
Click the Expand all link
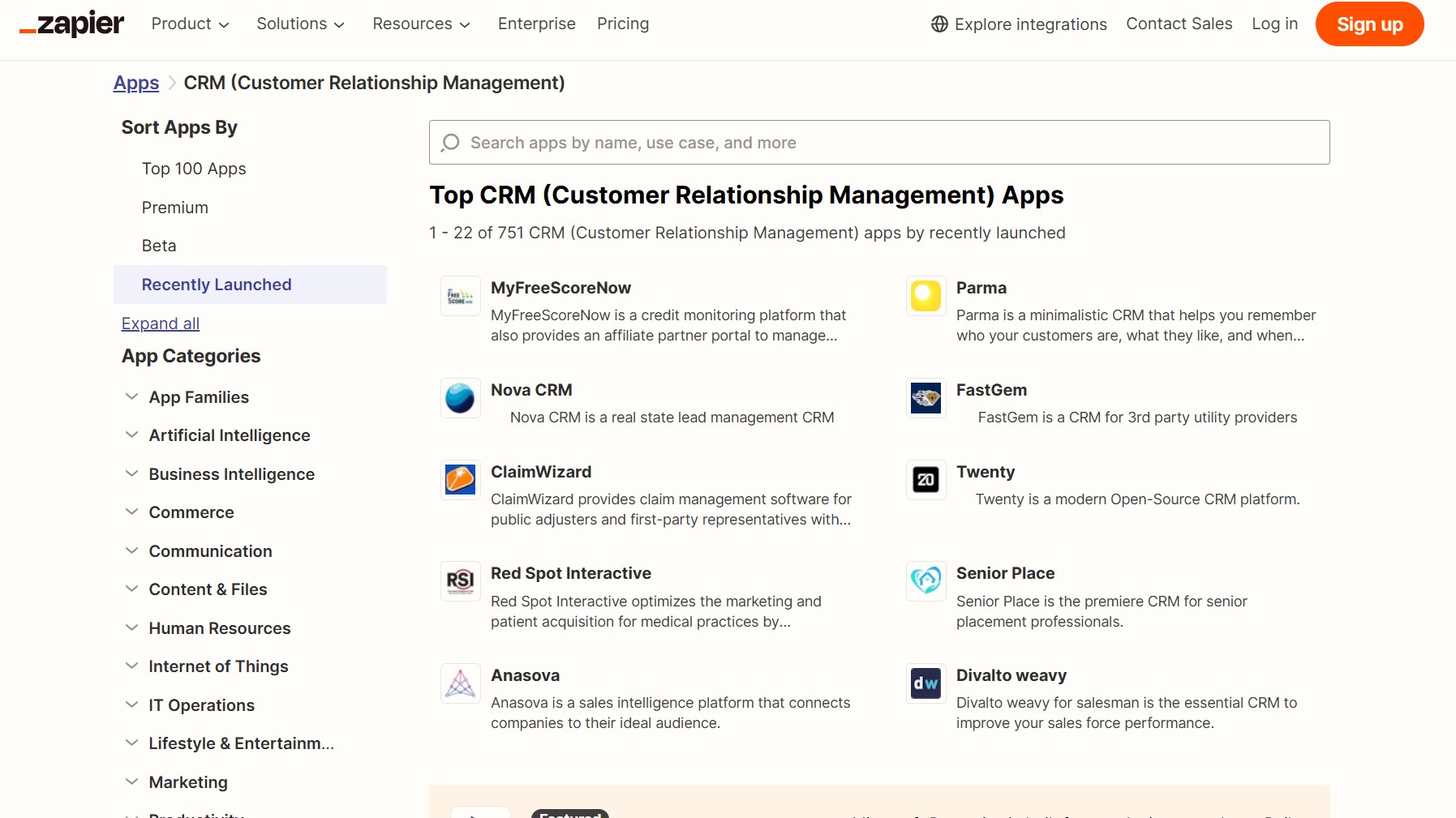coord(161,323)
